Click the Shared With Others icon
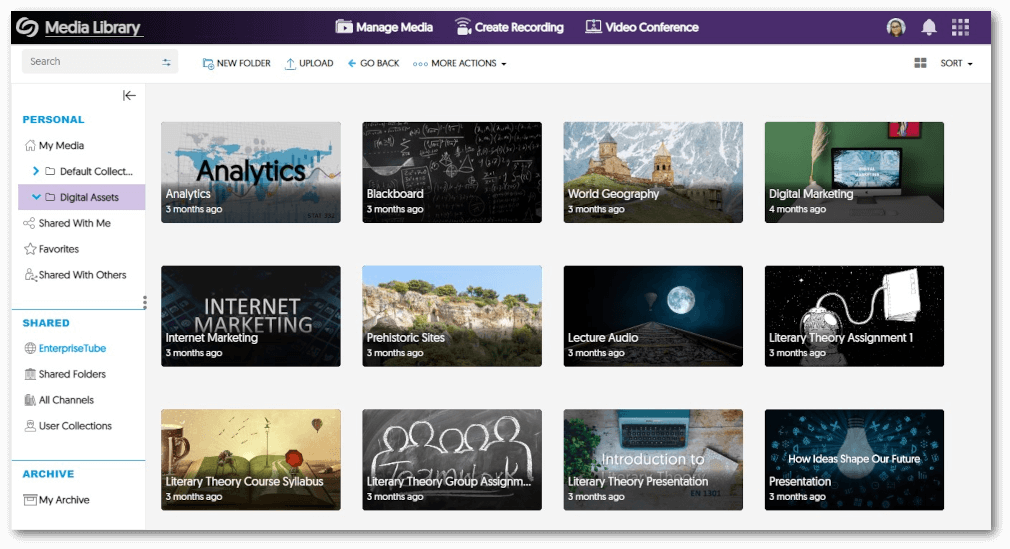Screen dimensions: 1010x549 (x=30, y=274)
